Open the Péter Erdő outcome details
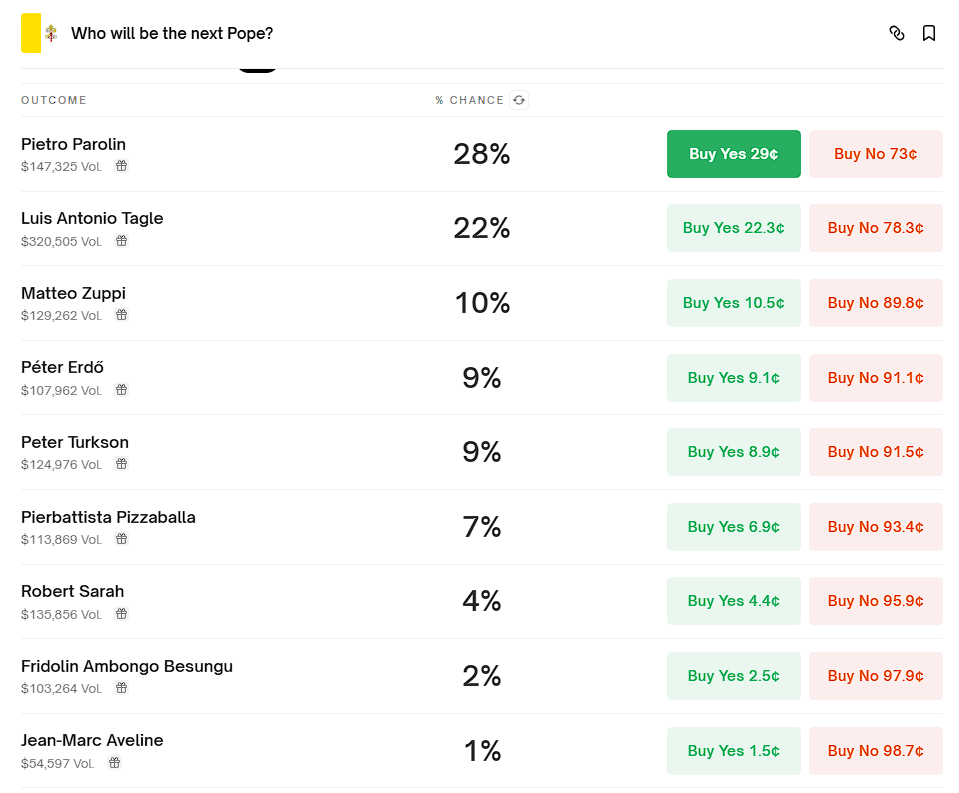This screenshot has width=959, height=793. (481, 378)
